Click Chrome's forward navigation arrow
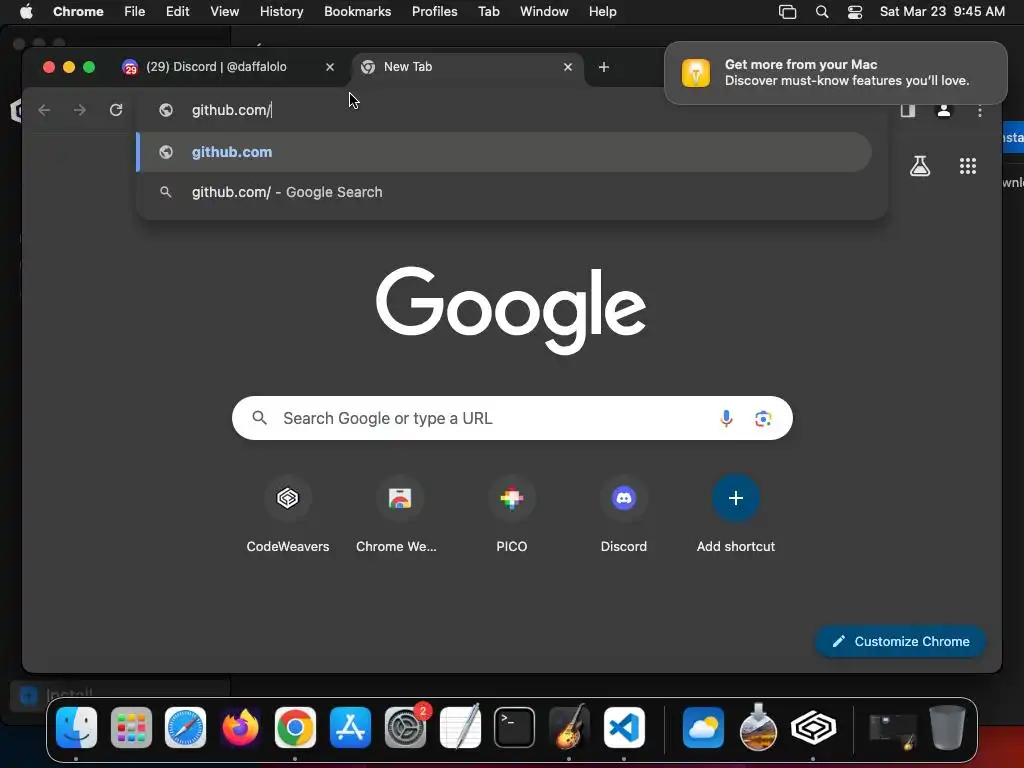1024x768 pixels. click(80, 110)
